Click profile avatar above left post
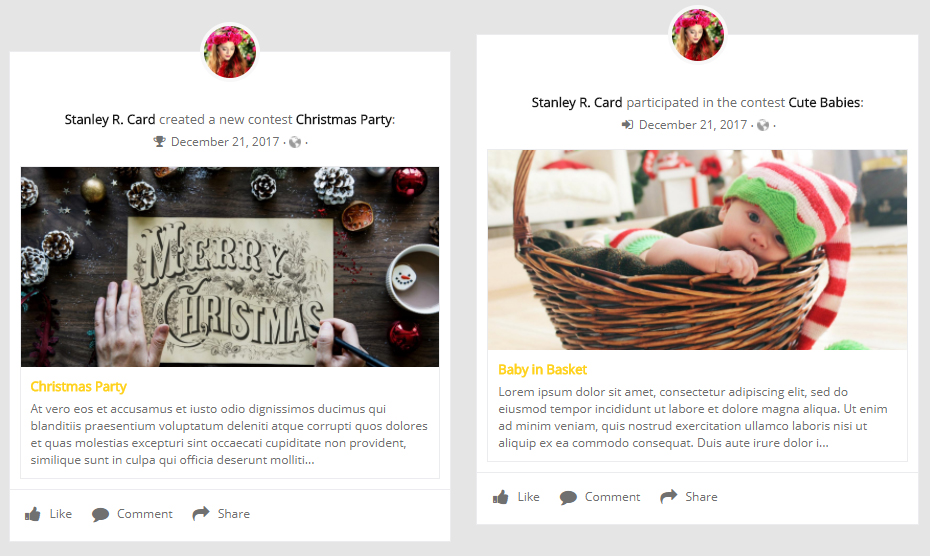Screen dimensions: 930x556 [x=230, y=52]
